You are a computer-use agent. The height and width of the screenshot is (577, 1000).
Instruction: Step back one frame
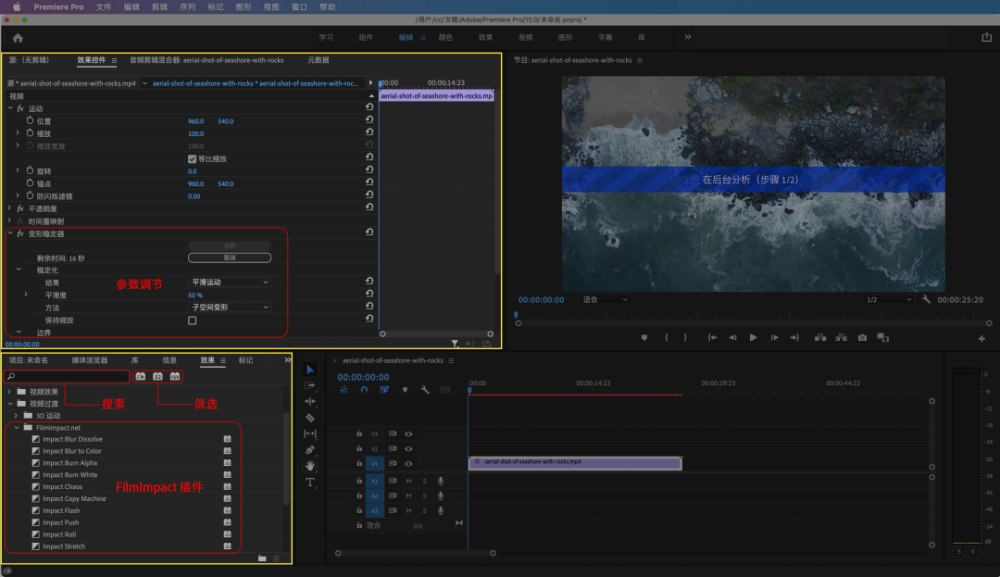733,338
